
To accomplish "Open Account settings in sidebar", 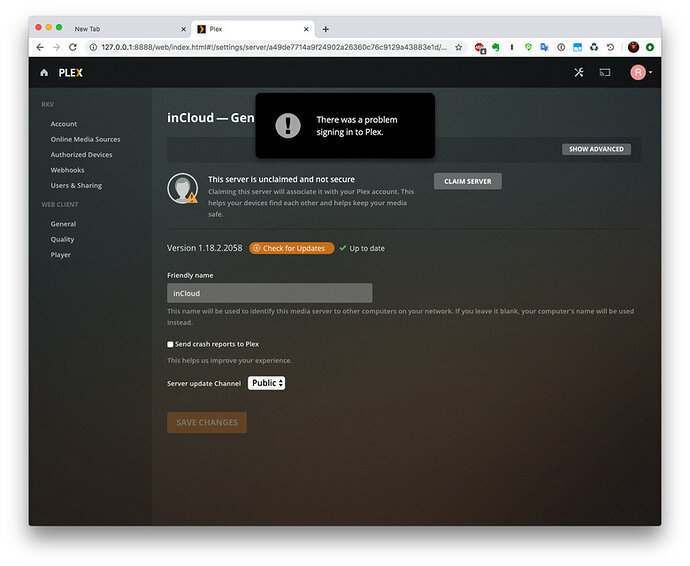I will click(x=64, y=124).
